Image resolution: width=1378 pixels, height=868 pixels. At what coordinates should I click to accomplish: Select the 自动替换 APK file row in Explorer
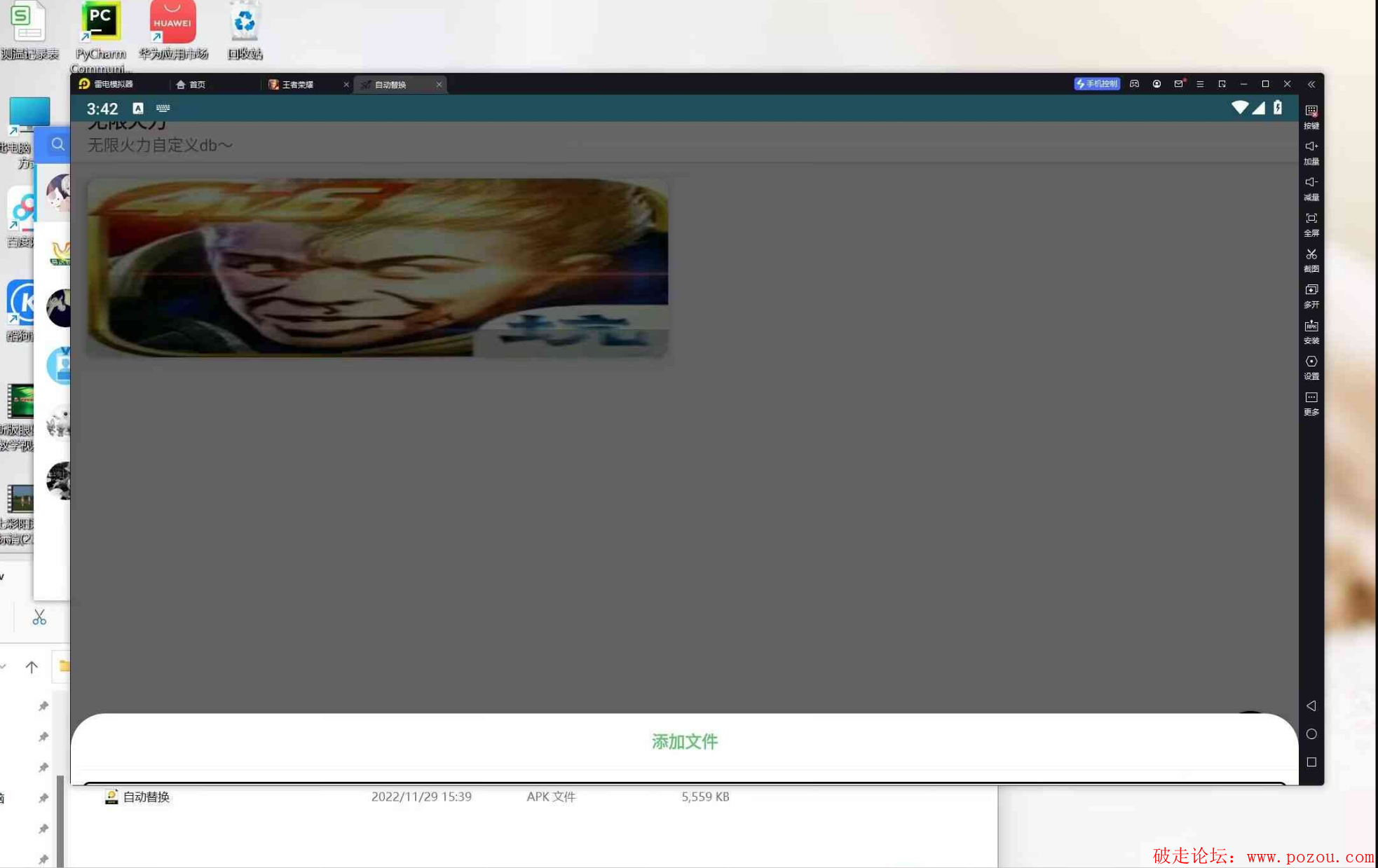[533, 797]
